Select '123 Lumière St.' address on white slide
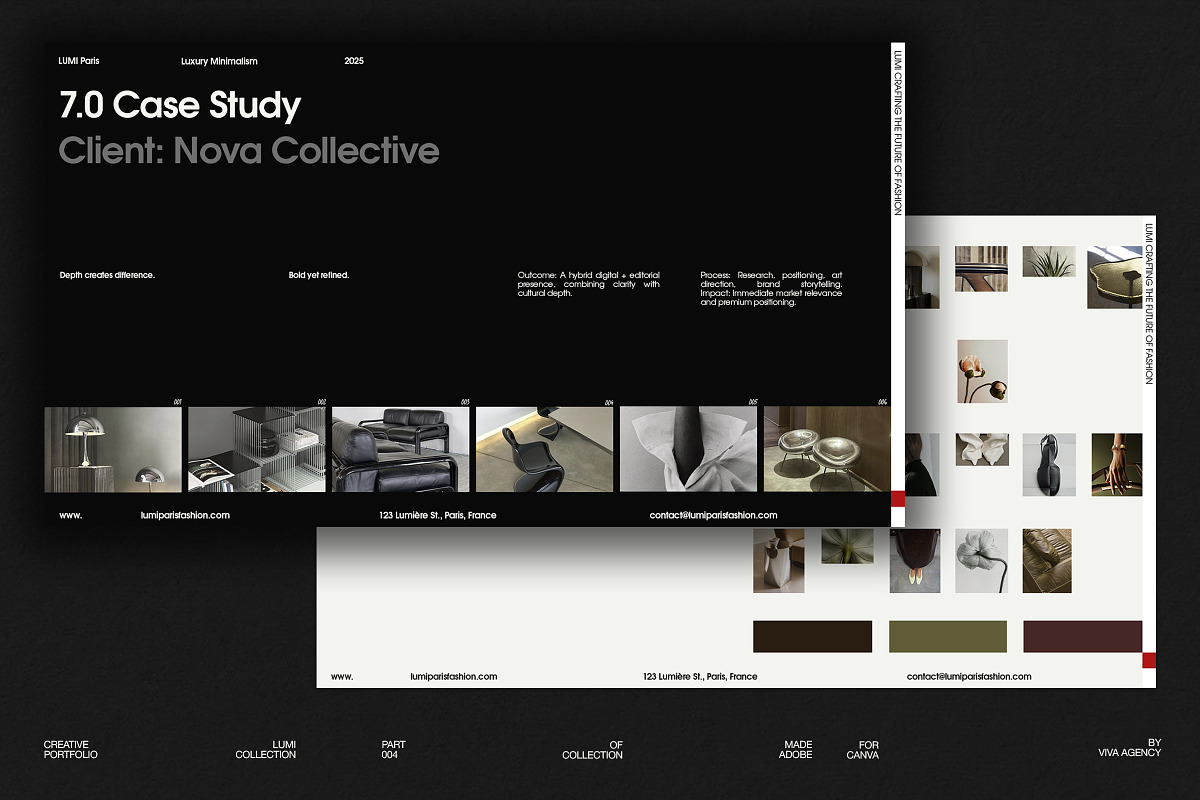 700,676
